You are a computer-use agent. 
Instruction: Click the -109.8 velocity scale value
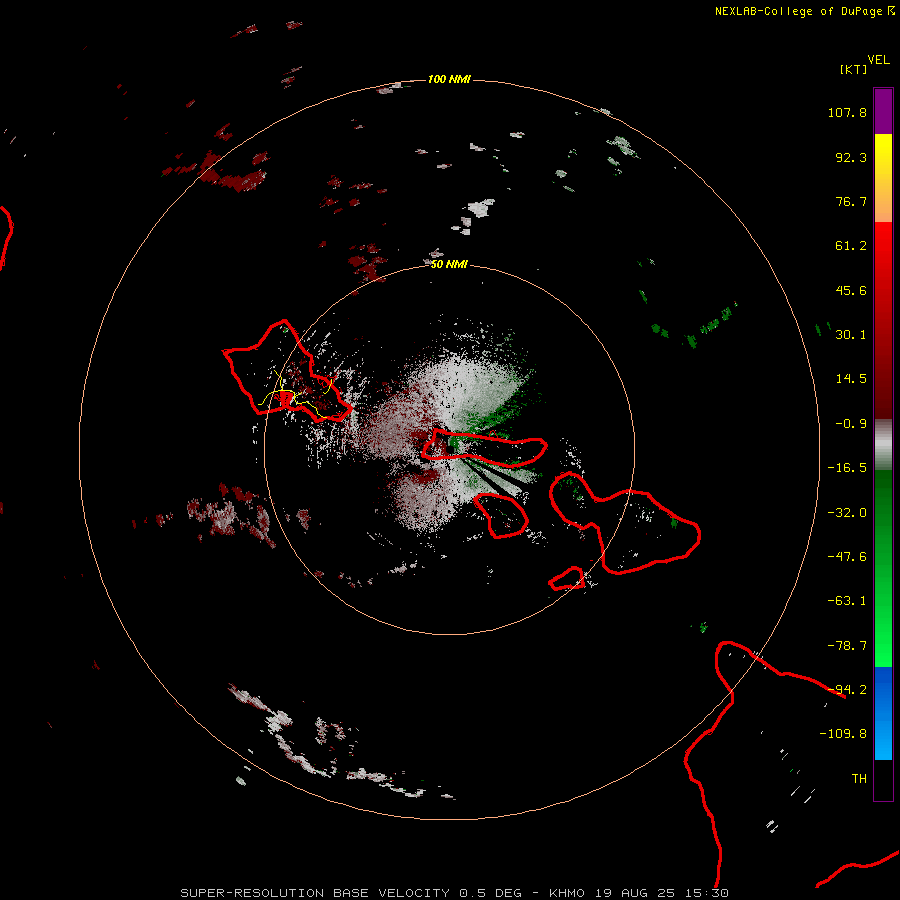pos(843,734)
